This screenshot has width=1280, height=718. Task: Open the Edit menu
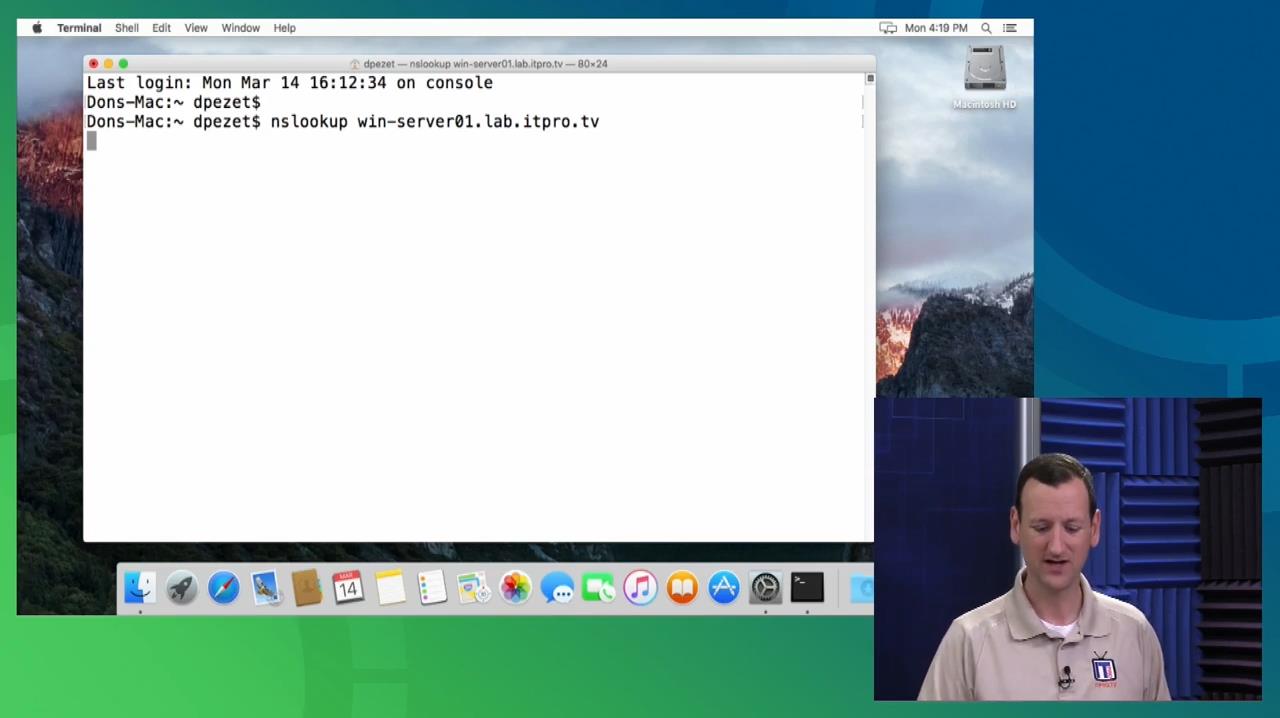(x=161, y=28)
